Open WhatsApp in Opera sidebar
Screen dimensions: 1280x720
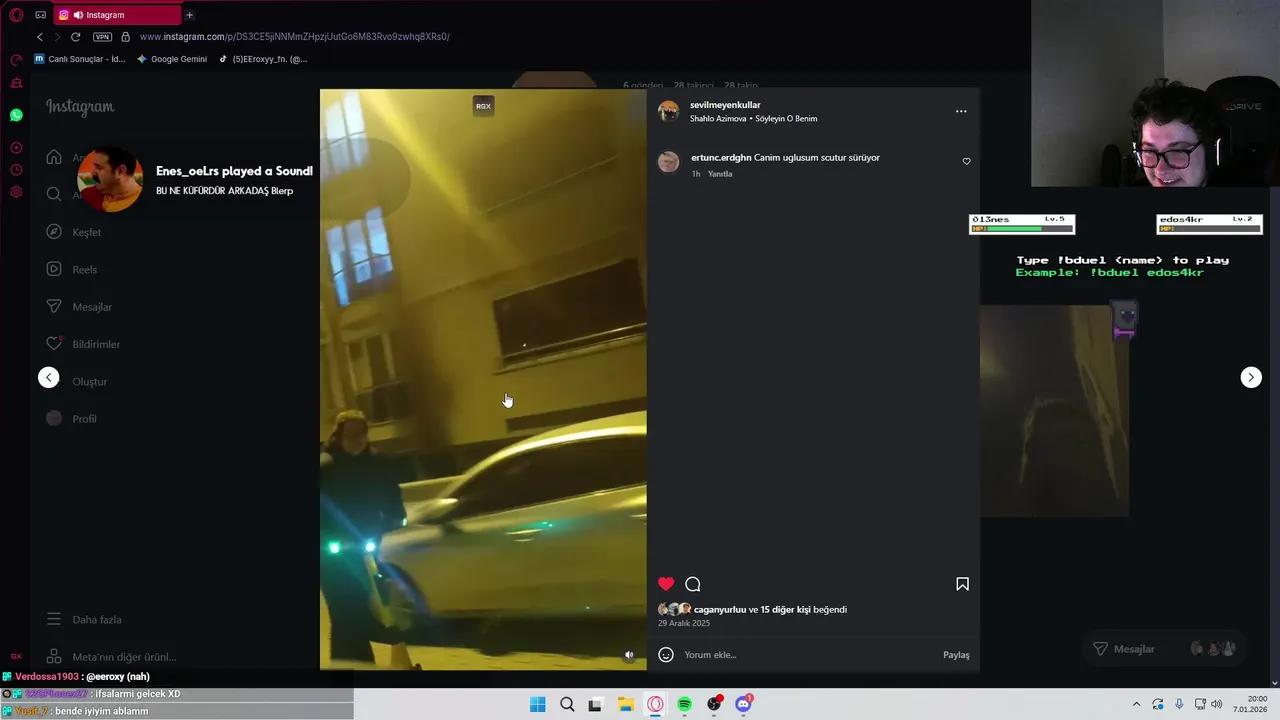pos(16,115)
